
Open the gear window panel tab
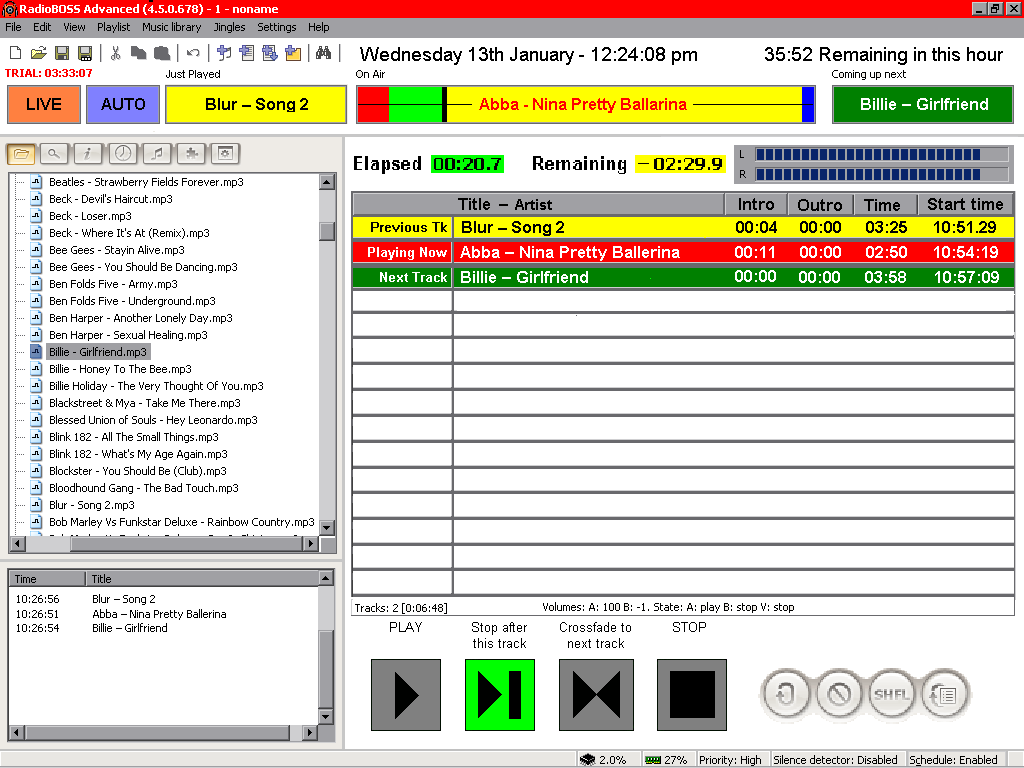click(225, 154)
